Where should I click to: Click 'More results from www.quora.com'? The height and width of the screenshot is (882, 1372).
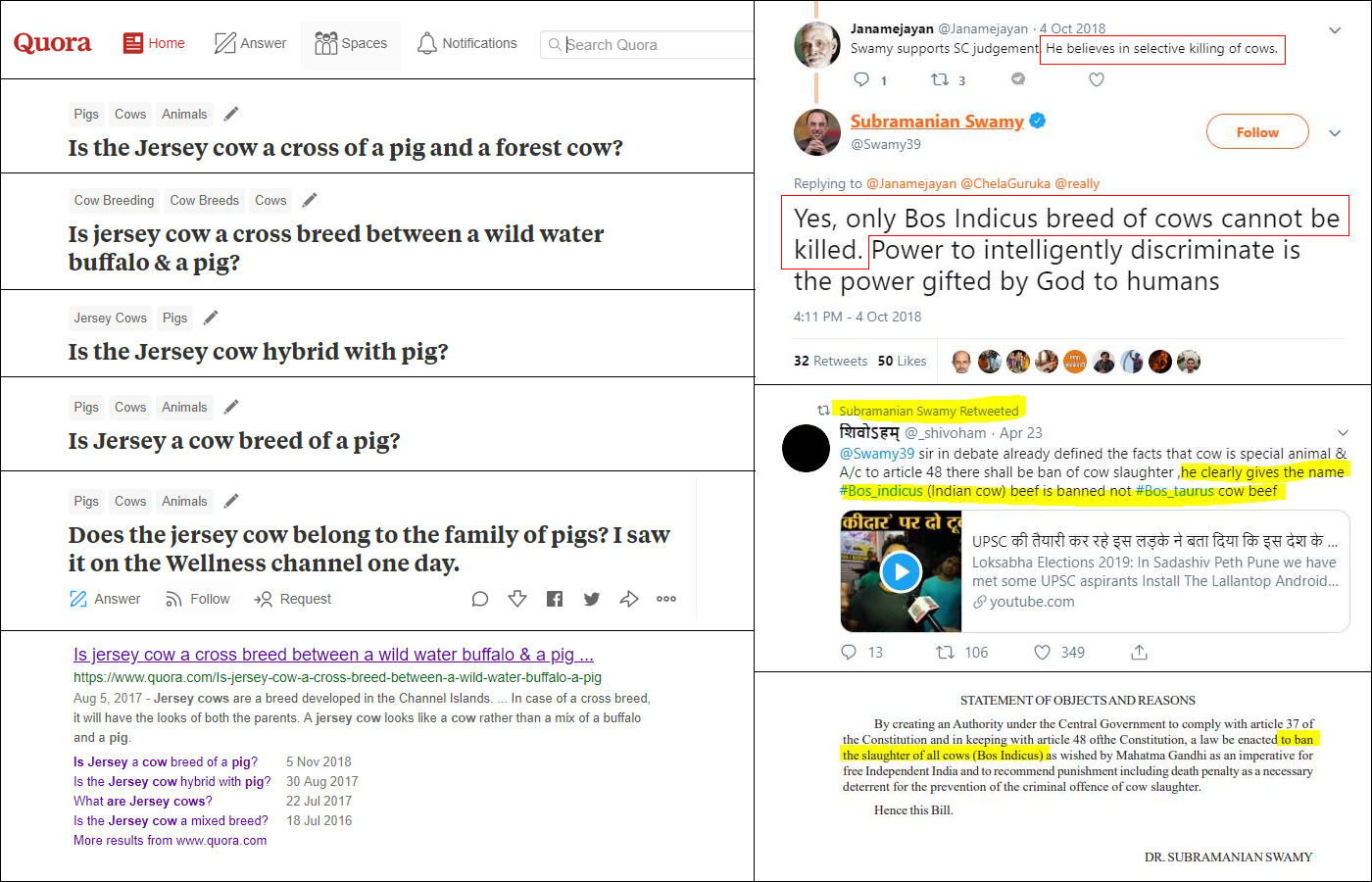pos(170,840)
